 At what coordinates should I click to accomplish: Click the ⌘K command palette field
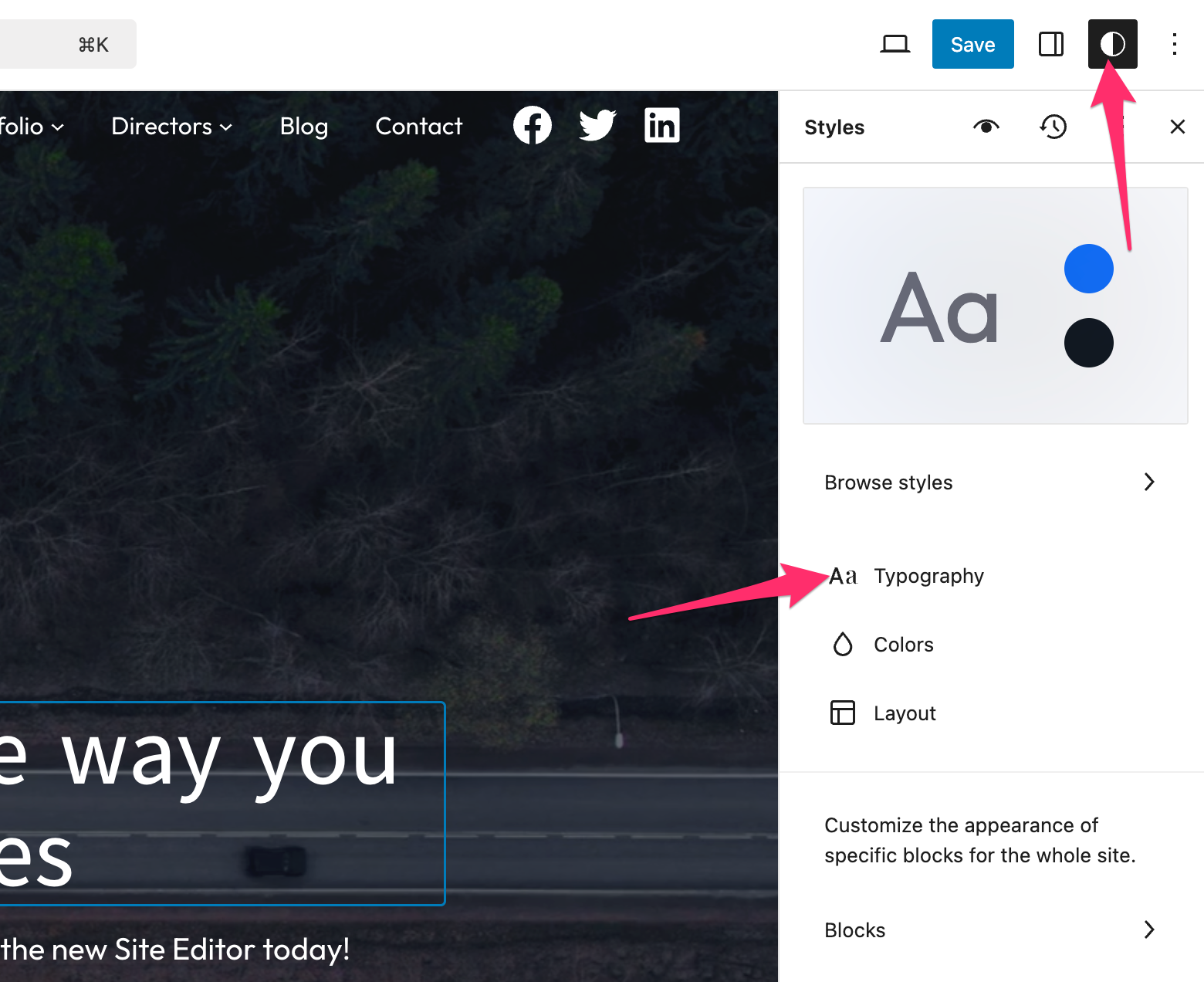pyautogui.click(x=68, y=44)
